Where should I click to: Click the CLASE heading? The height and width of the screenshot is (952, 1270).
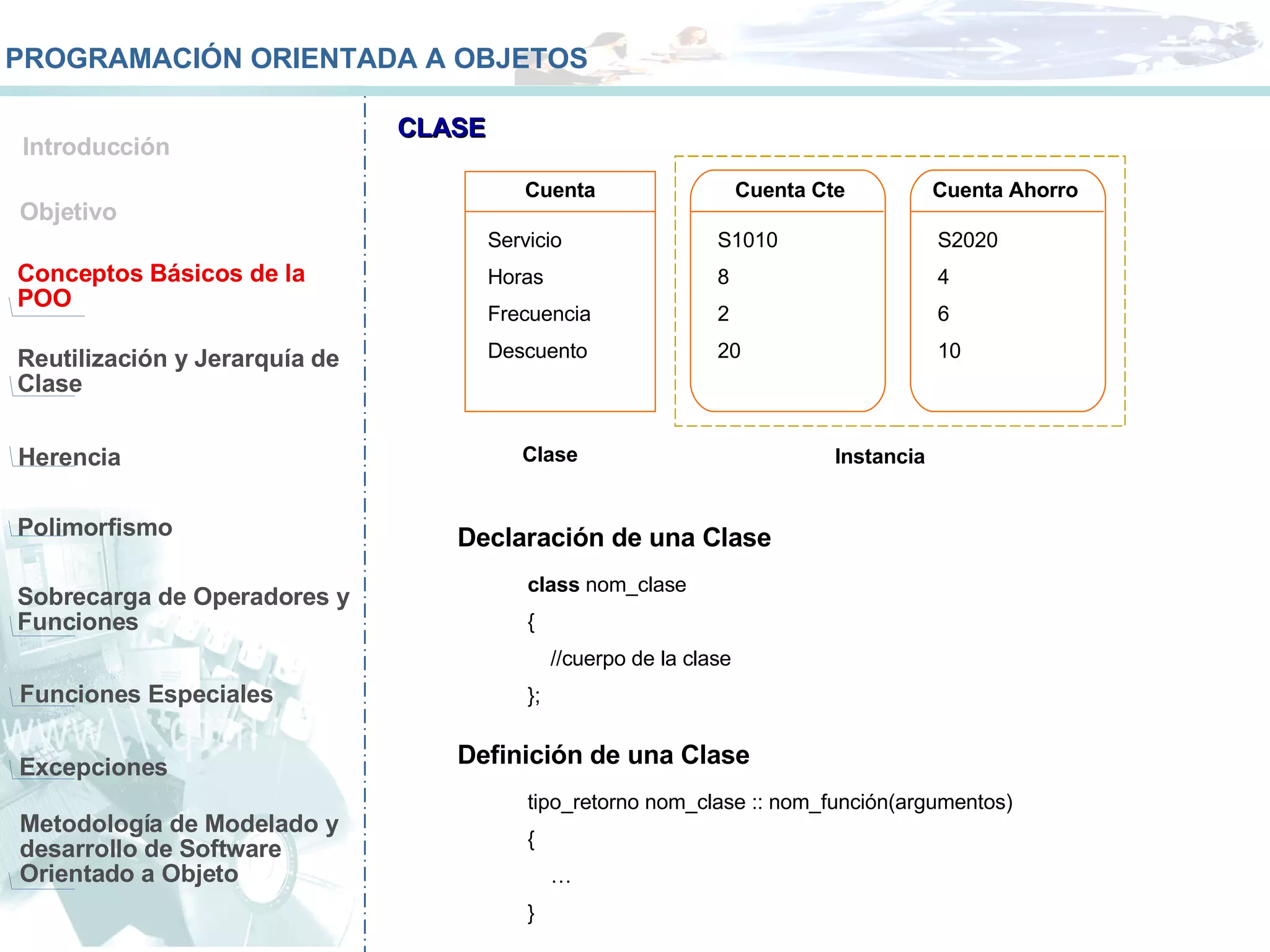click(442, 128)
